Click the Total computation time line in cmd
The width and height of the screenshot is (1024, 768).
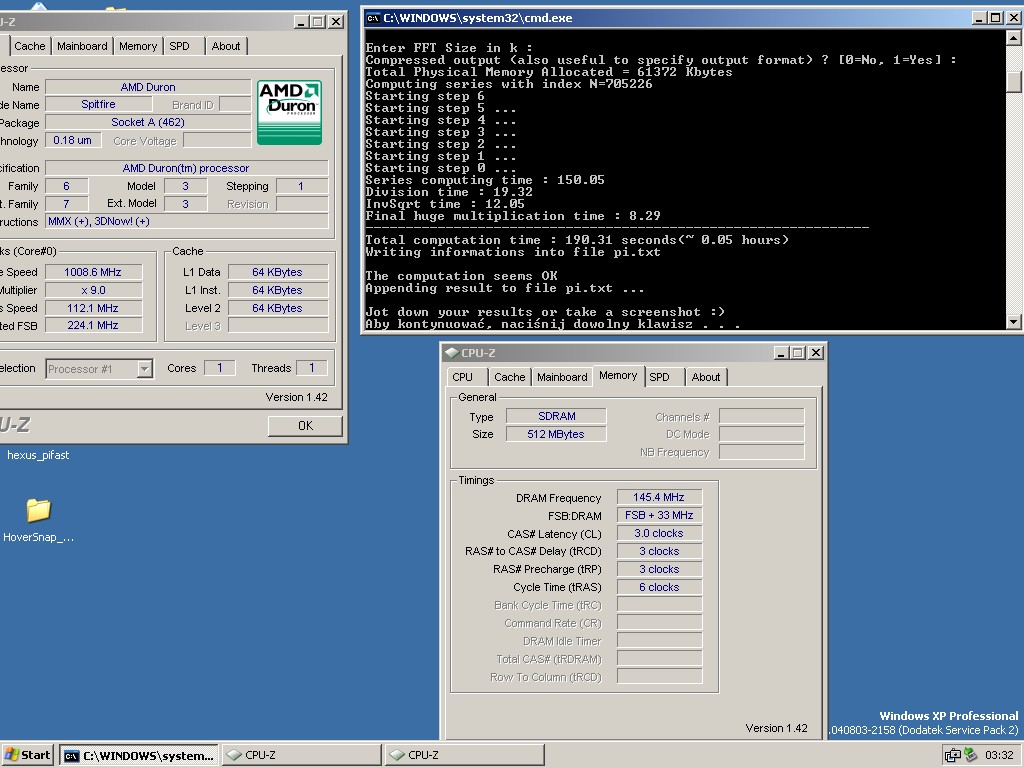pyautogui.click(x=577, y=240)
